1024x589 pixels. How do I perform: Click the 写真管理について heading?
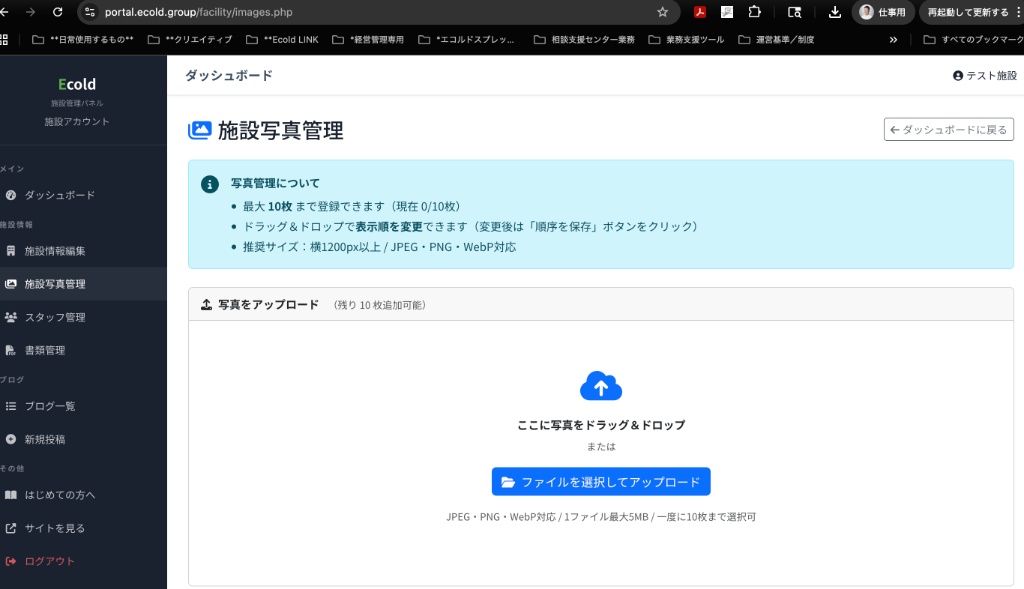pos(275,183)
